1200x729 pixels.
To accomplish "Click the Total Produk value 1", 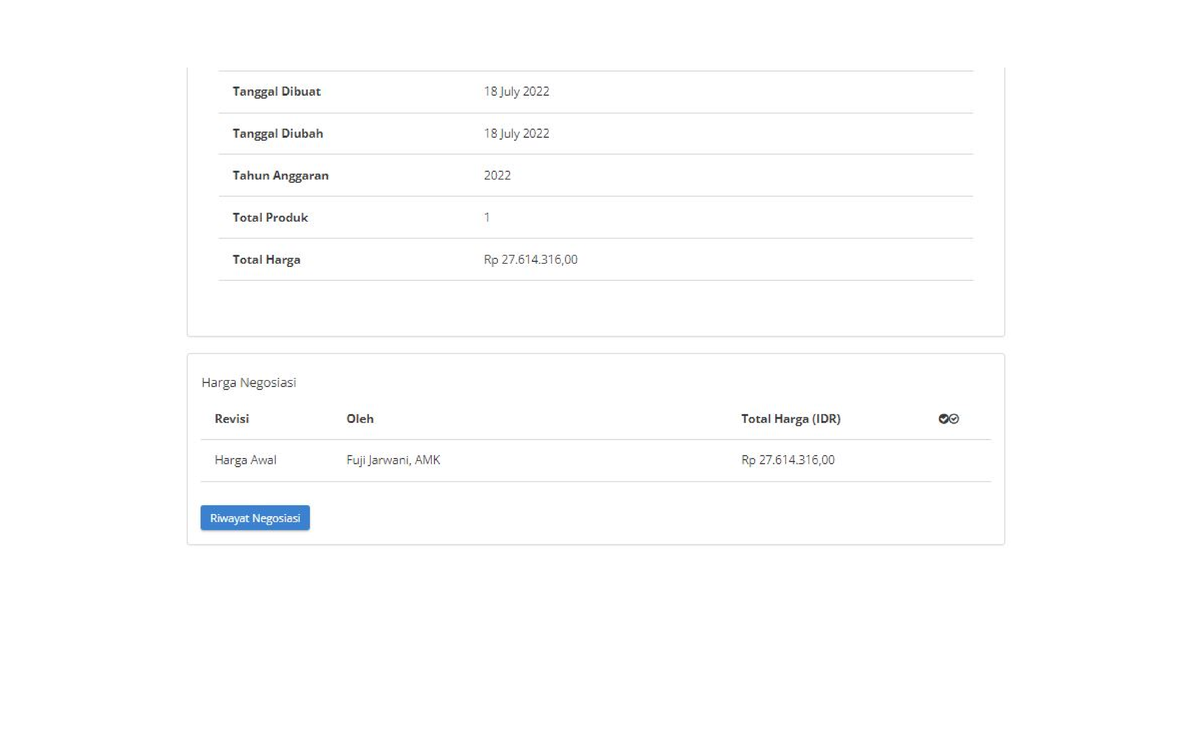I will pyautogui.click(x=487, y=217).
